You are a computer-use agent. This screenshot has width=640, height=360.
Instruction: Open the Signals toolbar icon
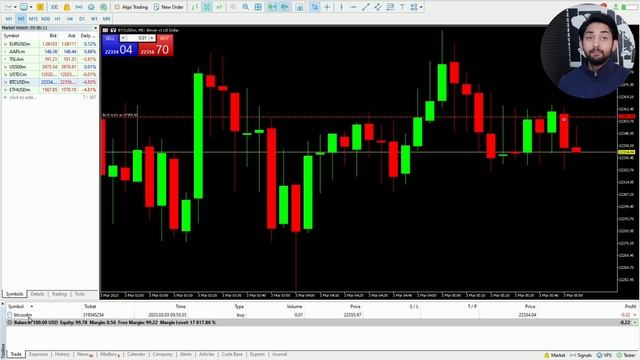[x=79, y=7]
